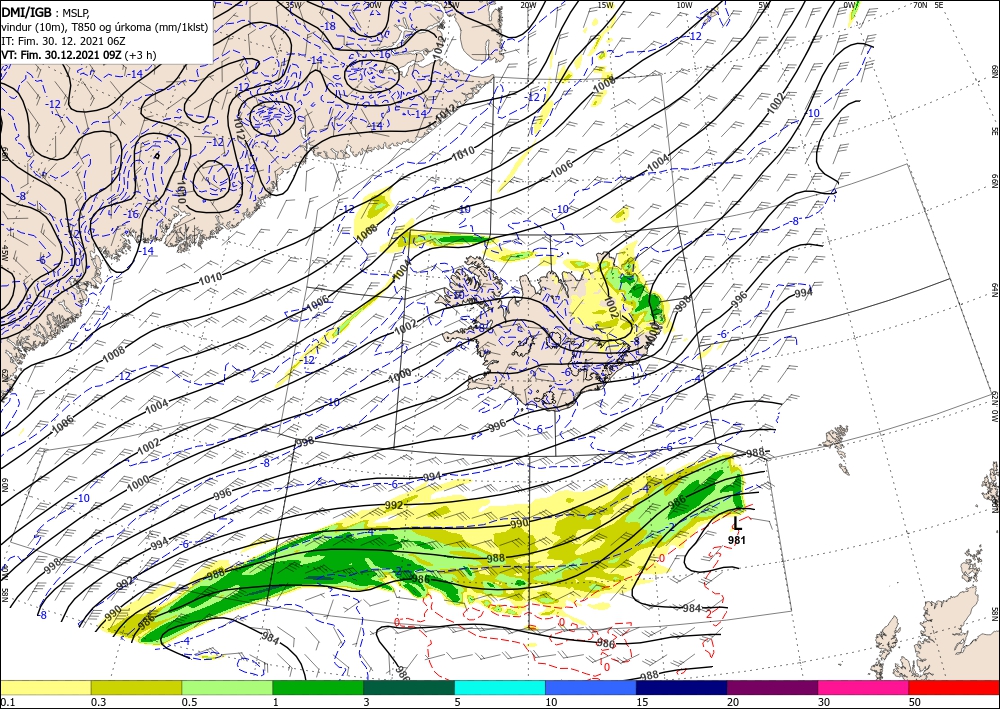The height and width of the screenshot is (709, 1000).
Task: Click 'vindur (10m), T850 og úrkoma' header text
Action: [x=104, y=27]
